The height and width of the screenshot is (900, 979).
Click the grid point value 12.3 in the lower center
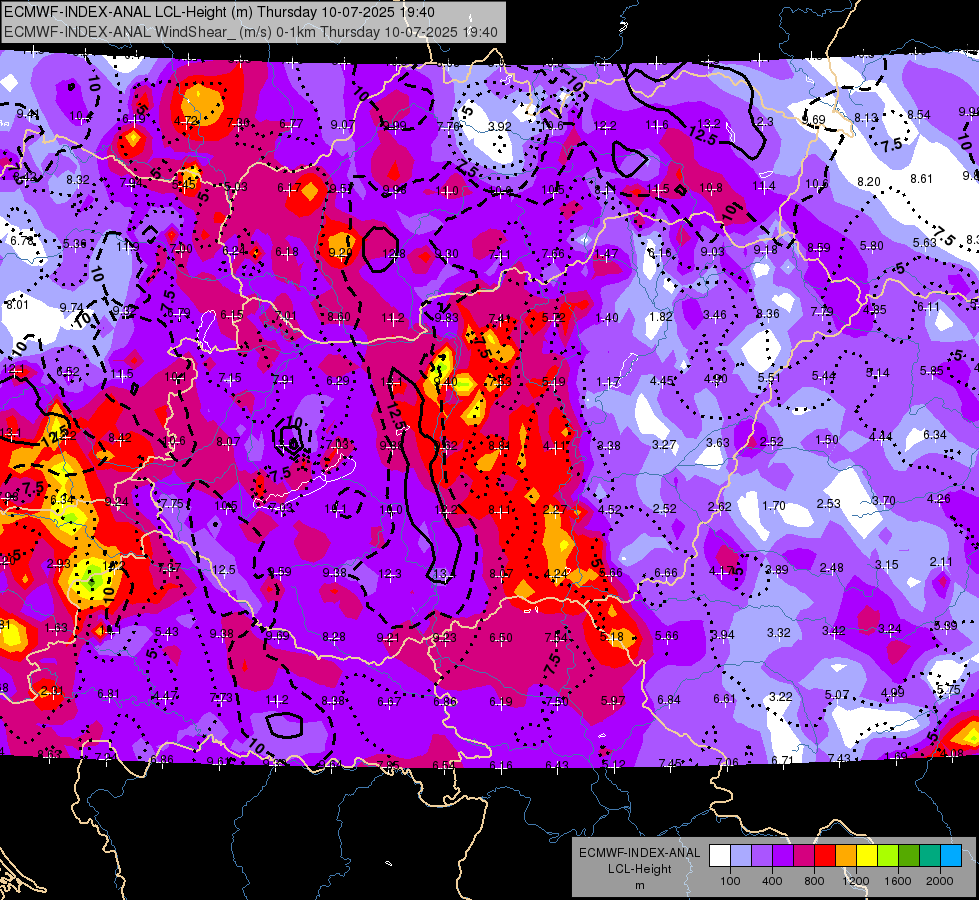pos(390,574)
